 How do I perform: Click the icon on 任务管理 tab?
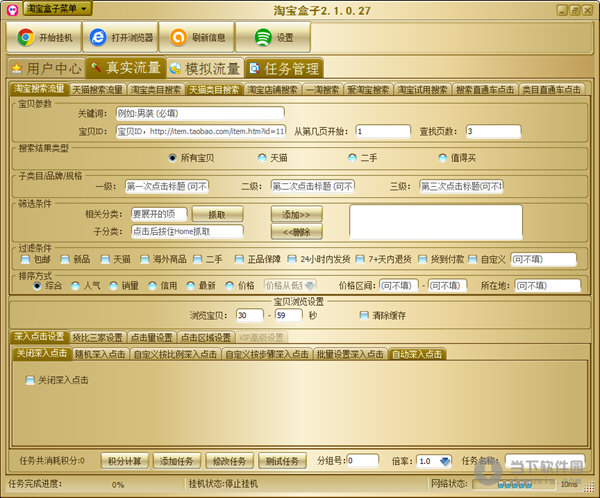click(254, 68)
